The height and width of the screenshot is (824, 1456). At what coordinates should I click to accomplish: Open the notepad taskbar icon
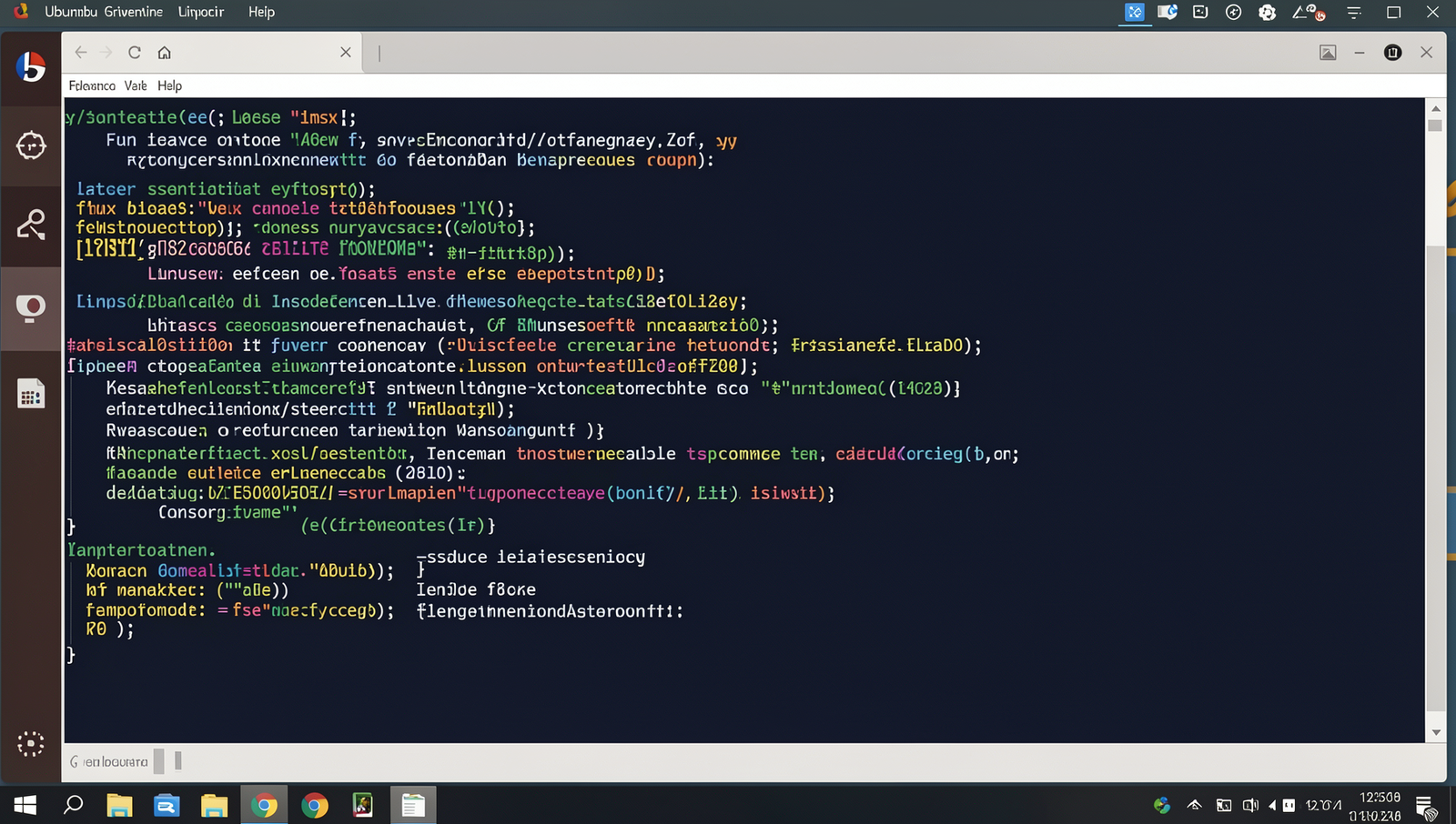(x=413, y=806)
